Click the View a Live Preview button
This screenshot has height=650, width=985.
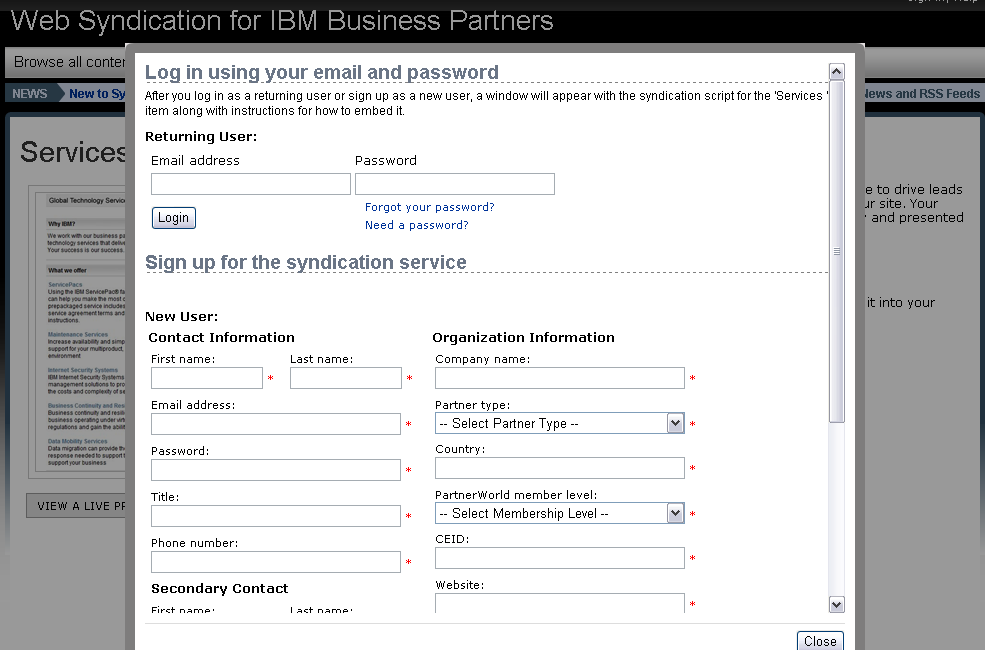tap(77, 506)
